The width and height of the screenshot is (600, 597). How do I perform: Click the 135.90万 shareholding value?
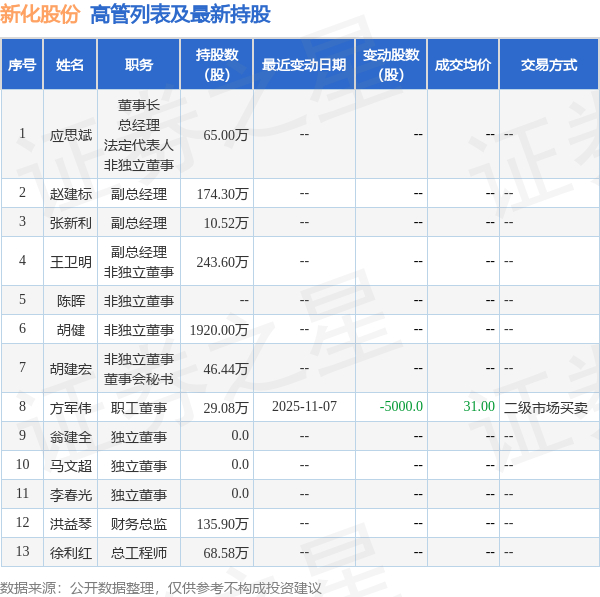tap(222, 524)
